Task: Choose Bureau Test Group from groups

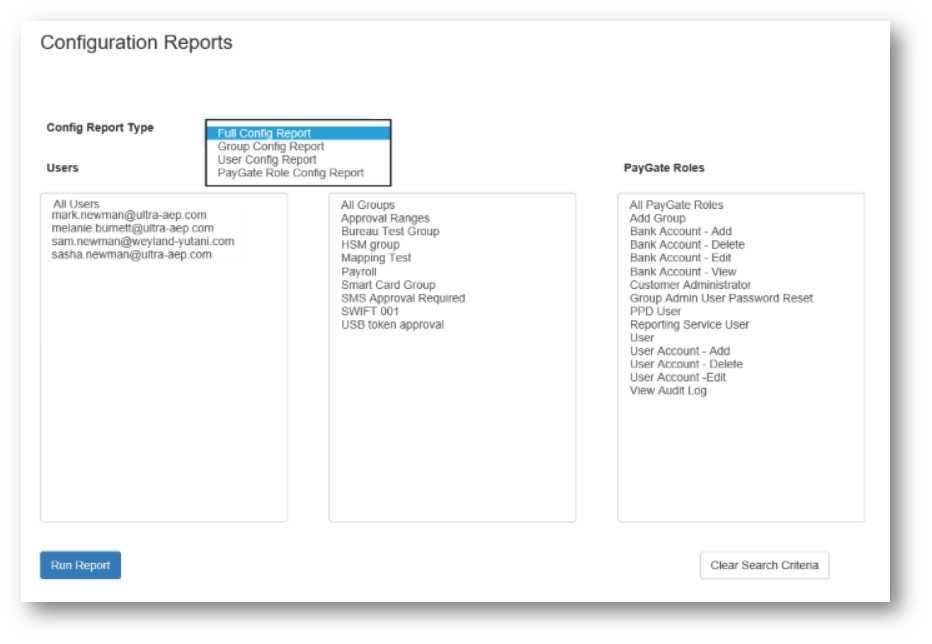Action: coord(389,231)
